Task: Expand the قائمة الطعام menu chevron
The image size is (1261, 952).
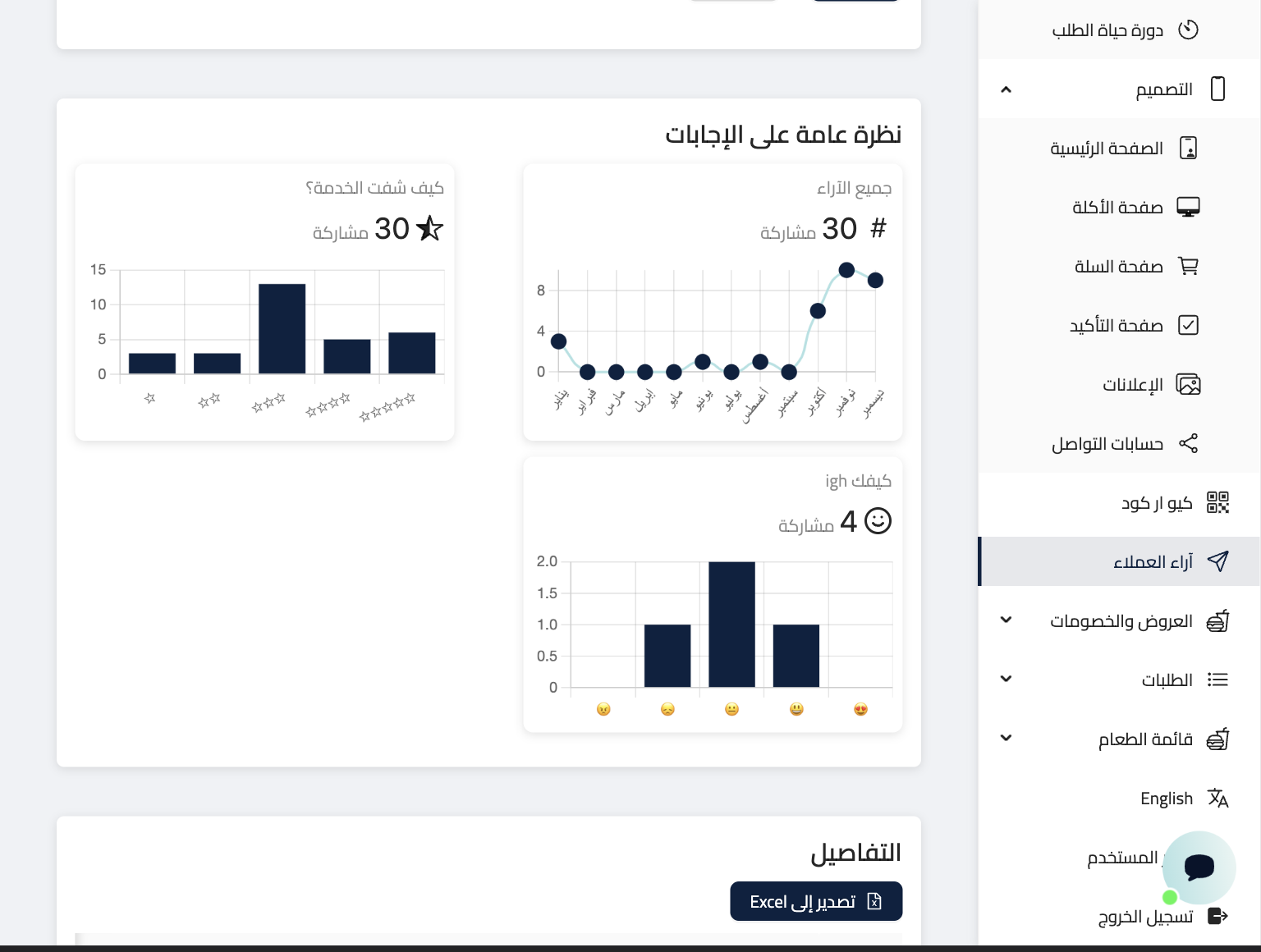Action: 1006,739
